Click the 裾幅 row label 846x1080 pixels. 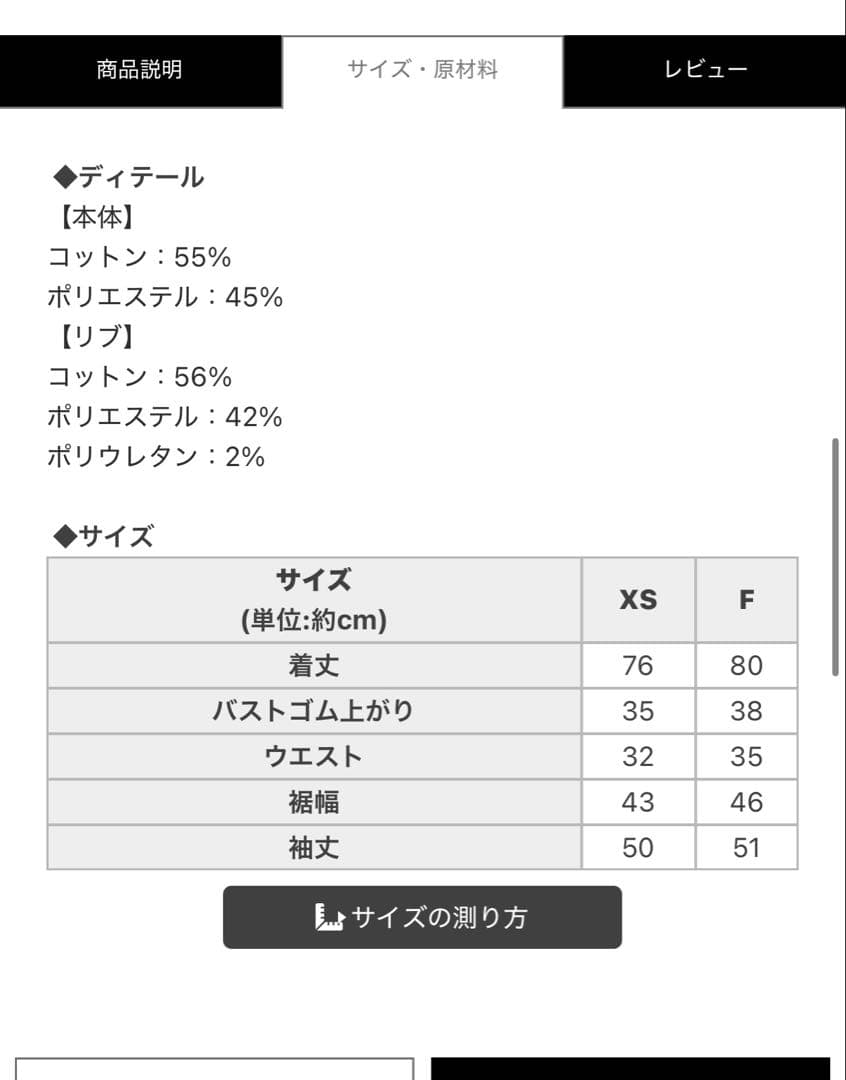314,802
